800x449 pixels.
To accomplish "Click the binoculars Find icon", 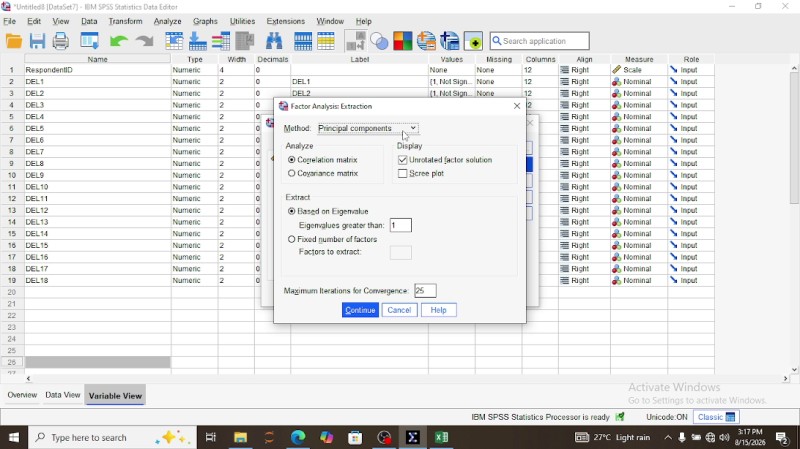I will 274,41.
